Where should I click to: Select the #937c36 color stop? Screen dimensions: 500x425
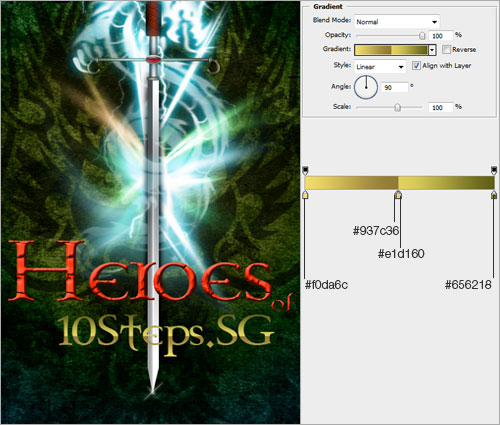[396, 195]
